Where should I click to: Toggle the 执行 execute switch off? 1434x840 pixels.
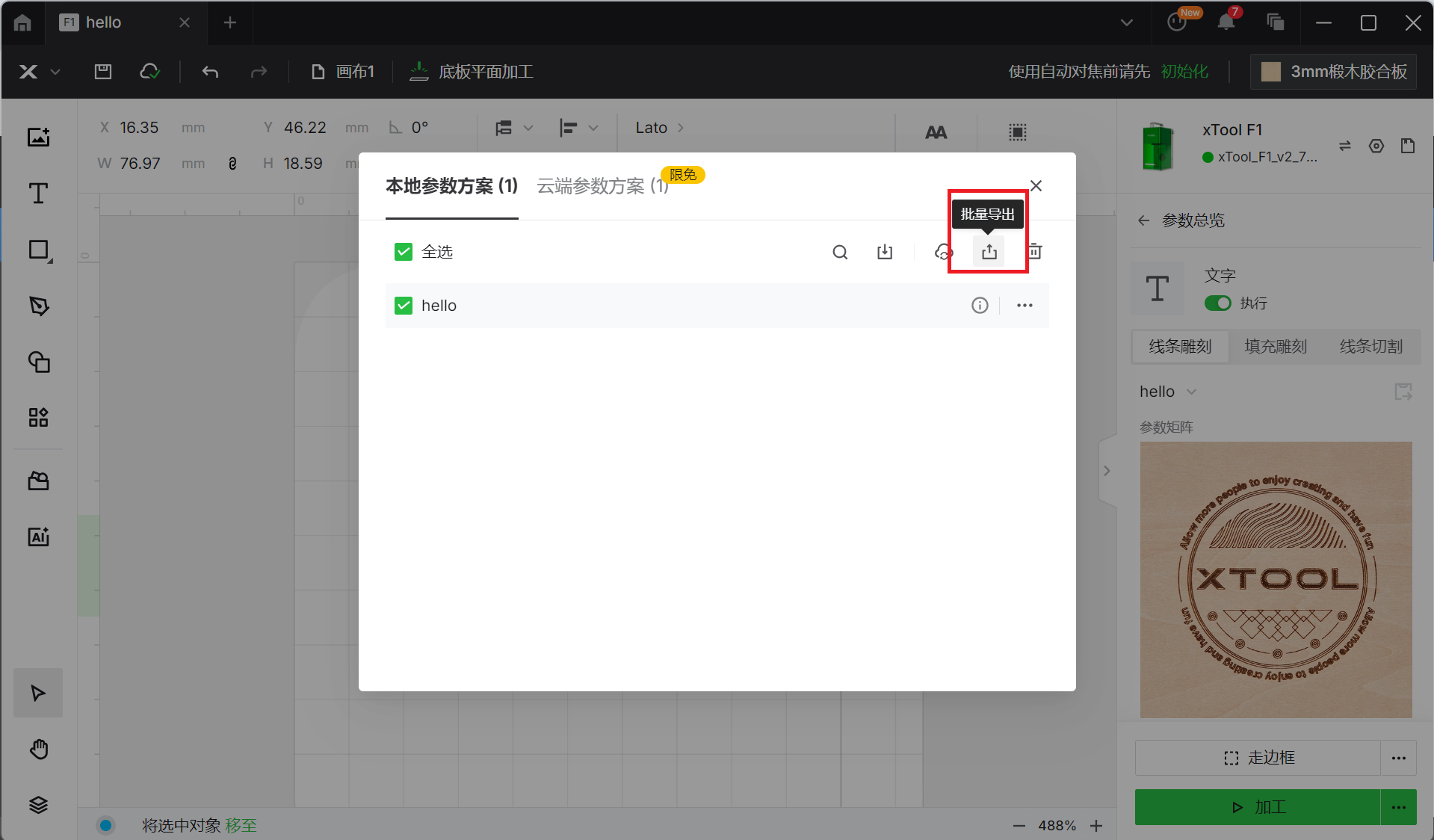coord(1217,303)
